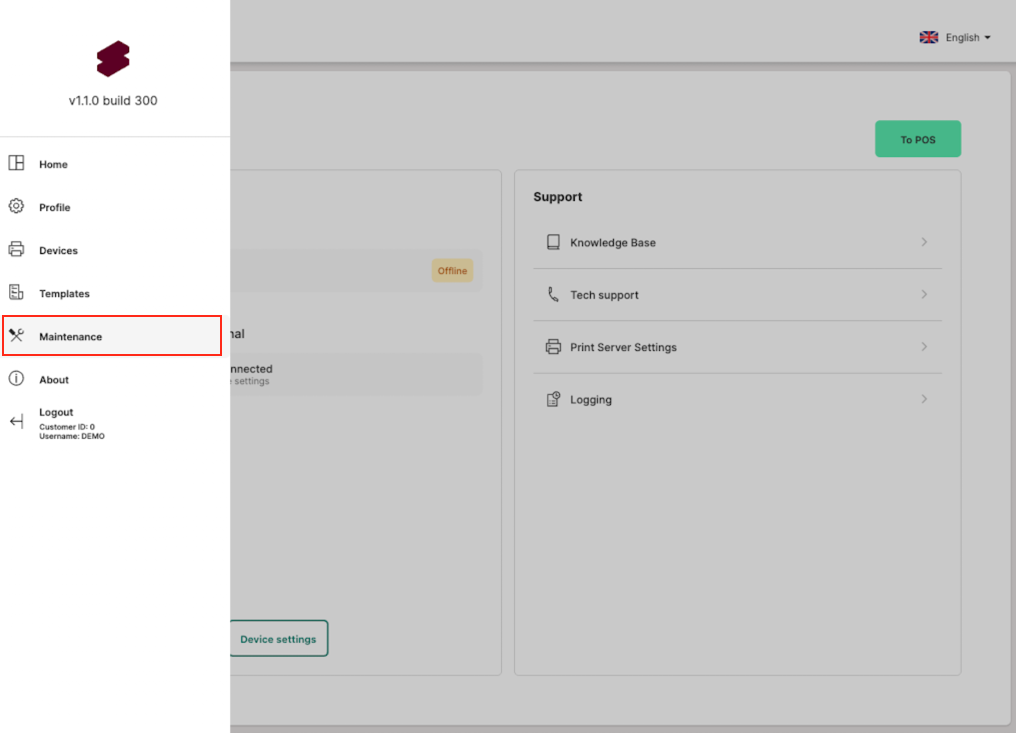The height and width of the screenshot is (733, 1016).
Task: Expand Knowledge Base chevron arrow
Action: pos(924,242)
